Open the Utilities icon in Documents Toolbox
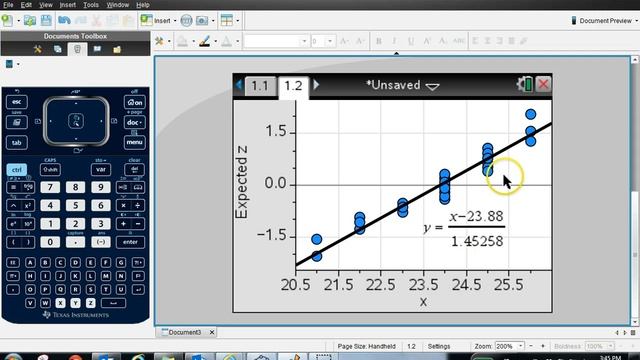 [97, 49]
